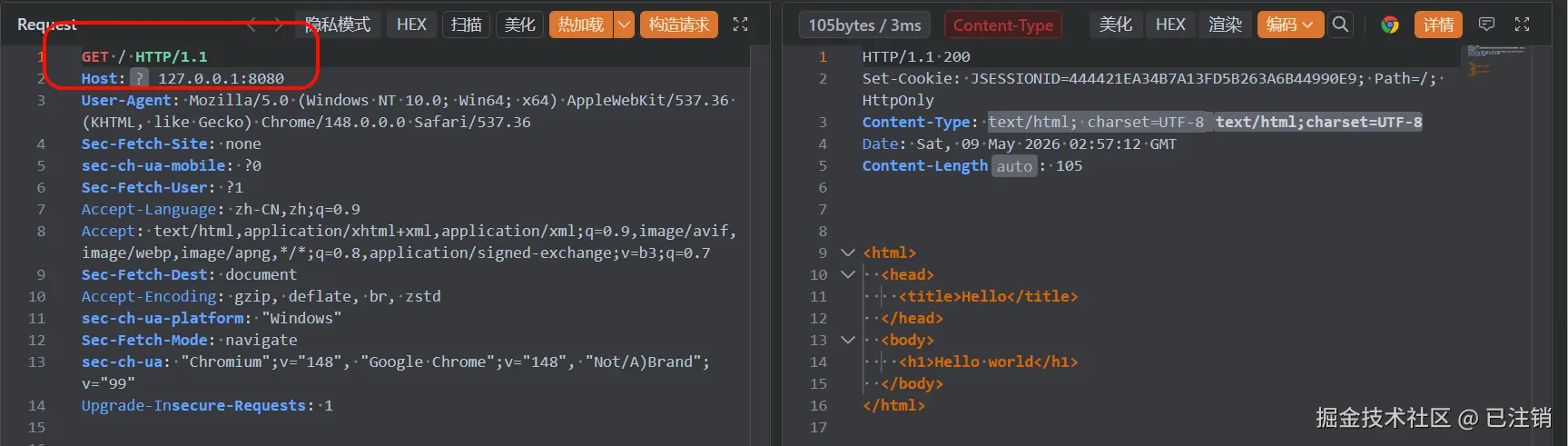1568x446 pixels.
Task: Collapse the <head> fold chevron on line 10
Action: [x=848, y=274]
